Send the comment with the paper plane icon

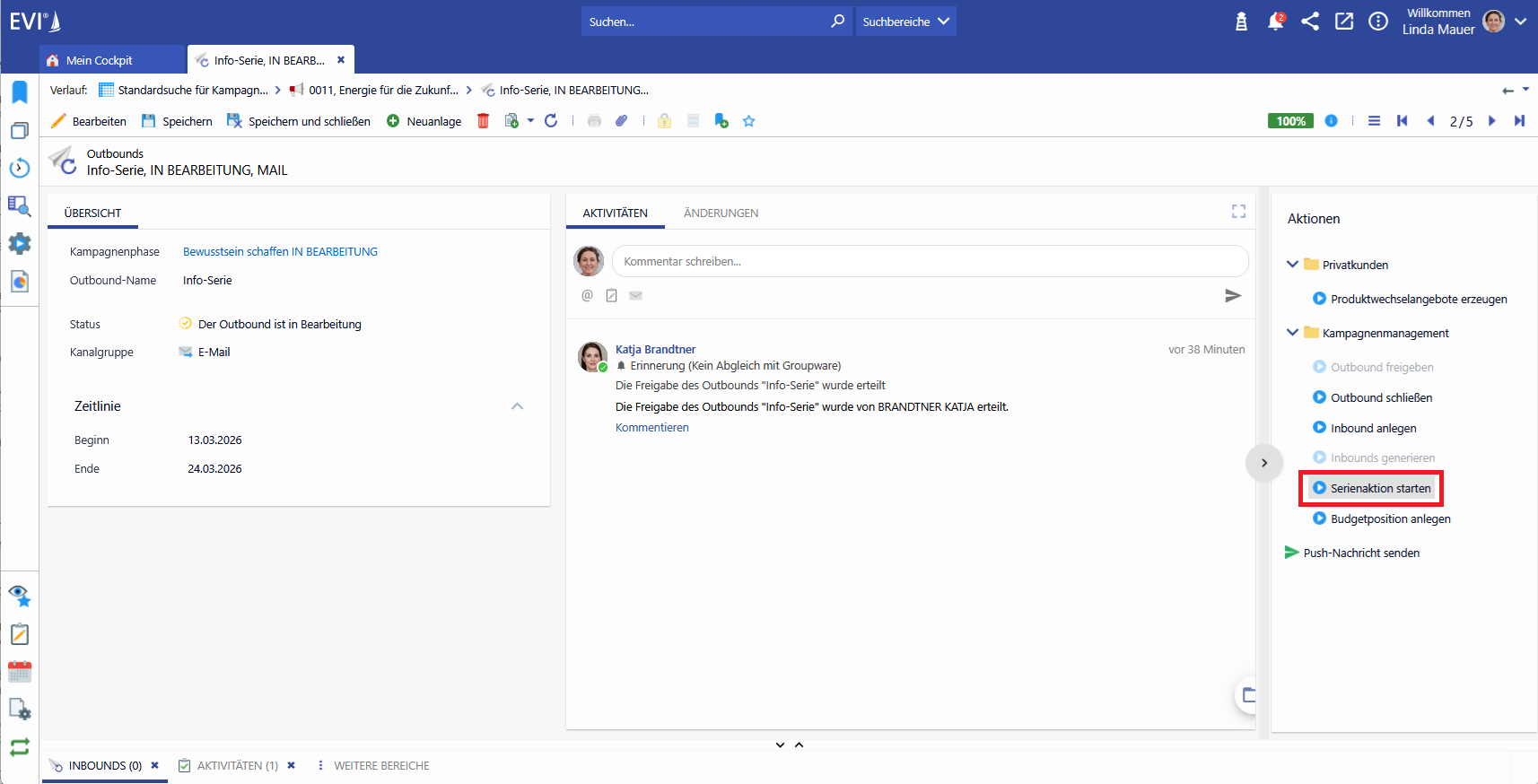pyautogui.click(x=1233, y=296)
